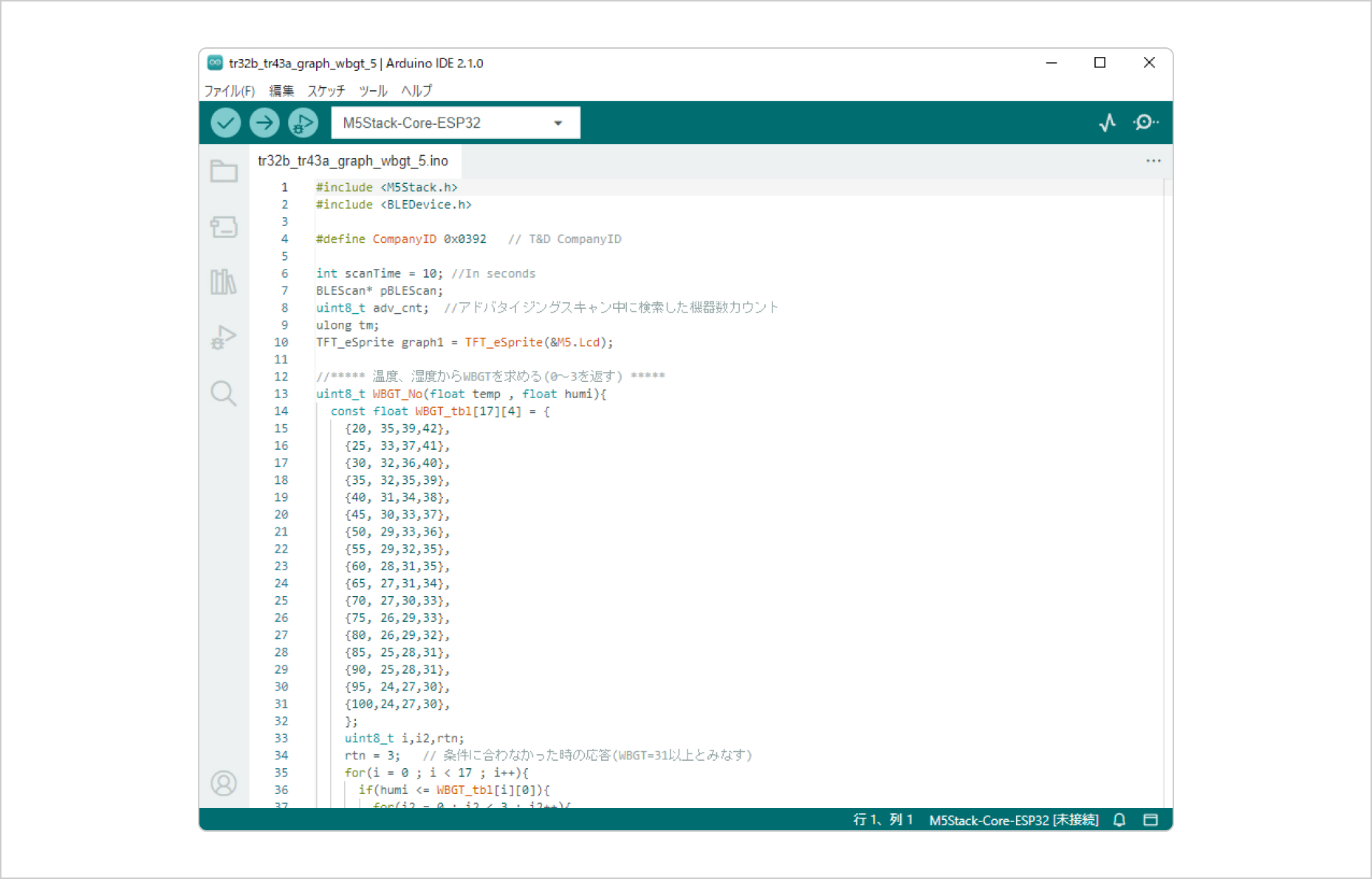Open the Serial Monitor magnifier icon
Image resolution: width=1372 pixels, height=879 pixels.
(x=1145, y=123)
